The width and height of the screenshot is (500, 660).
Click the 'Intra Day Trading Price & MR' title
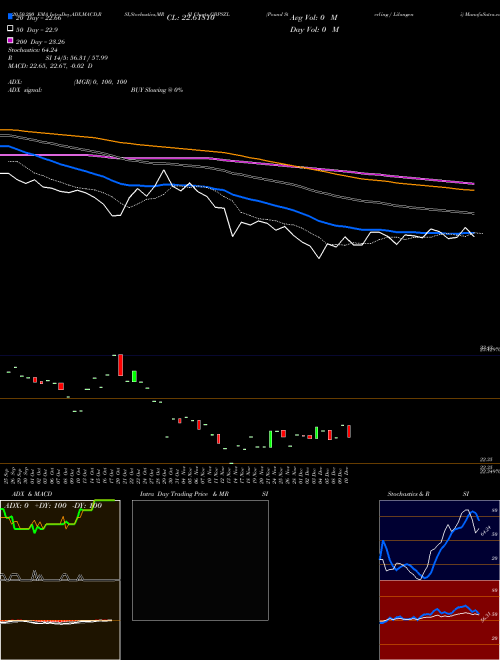pyautogui.click(x=184, y=494)
